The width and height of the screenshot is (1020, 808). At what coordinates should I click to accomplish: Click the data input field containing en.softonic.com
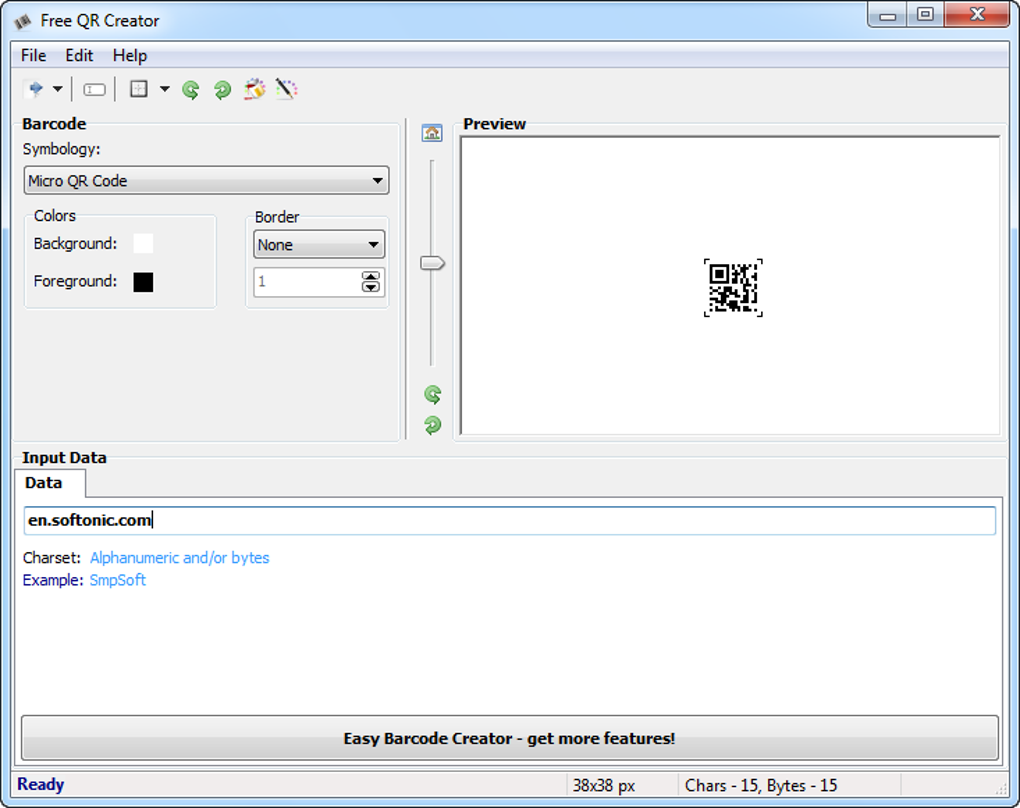[509, 520]
